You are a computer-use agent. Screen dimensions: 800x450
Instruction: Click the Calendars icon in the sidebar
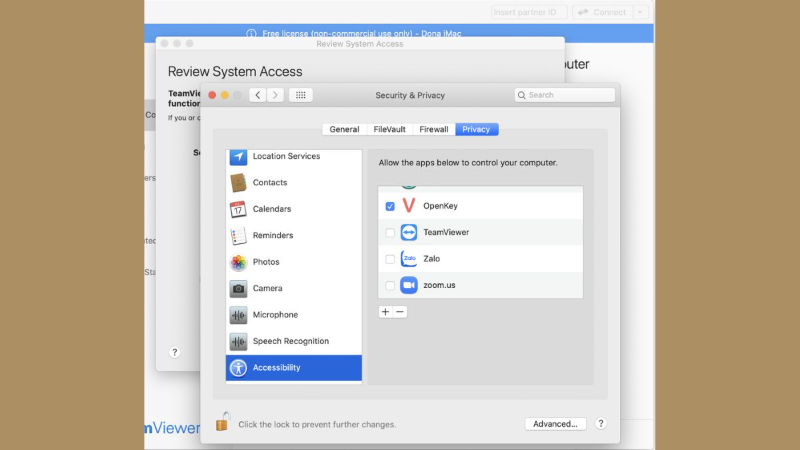coord(238,209)
